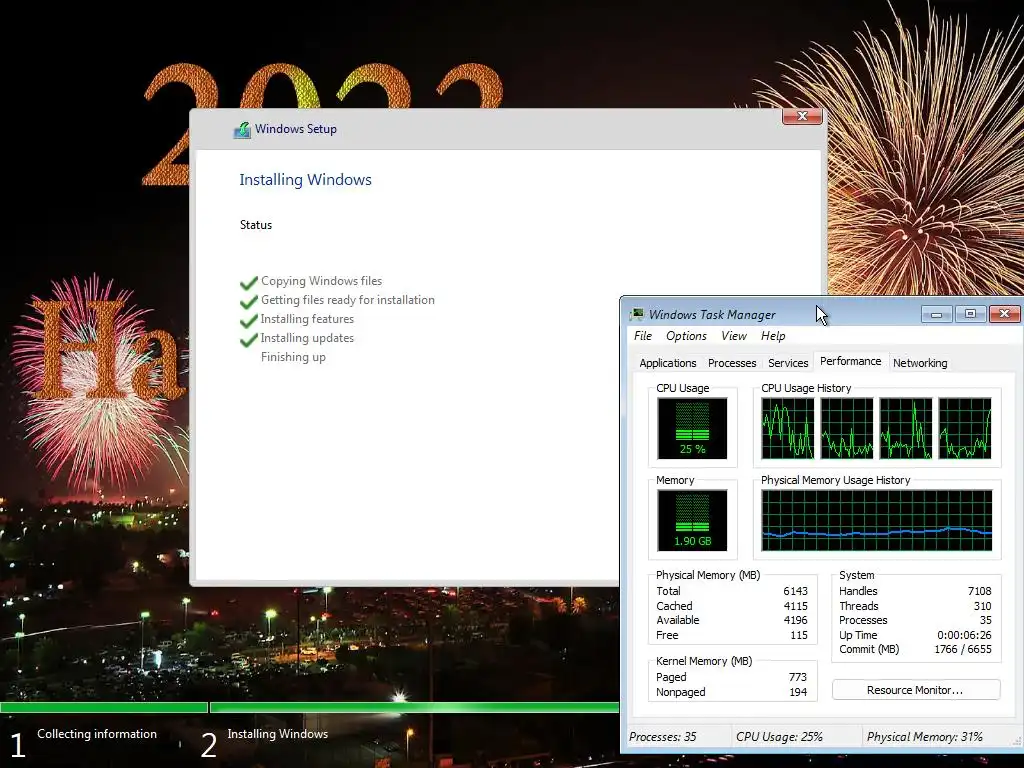This screenshot has width=1024, height=768.
Task: Close the Windows Setup dialog
Action: [802, 116]
